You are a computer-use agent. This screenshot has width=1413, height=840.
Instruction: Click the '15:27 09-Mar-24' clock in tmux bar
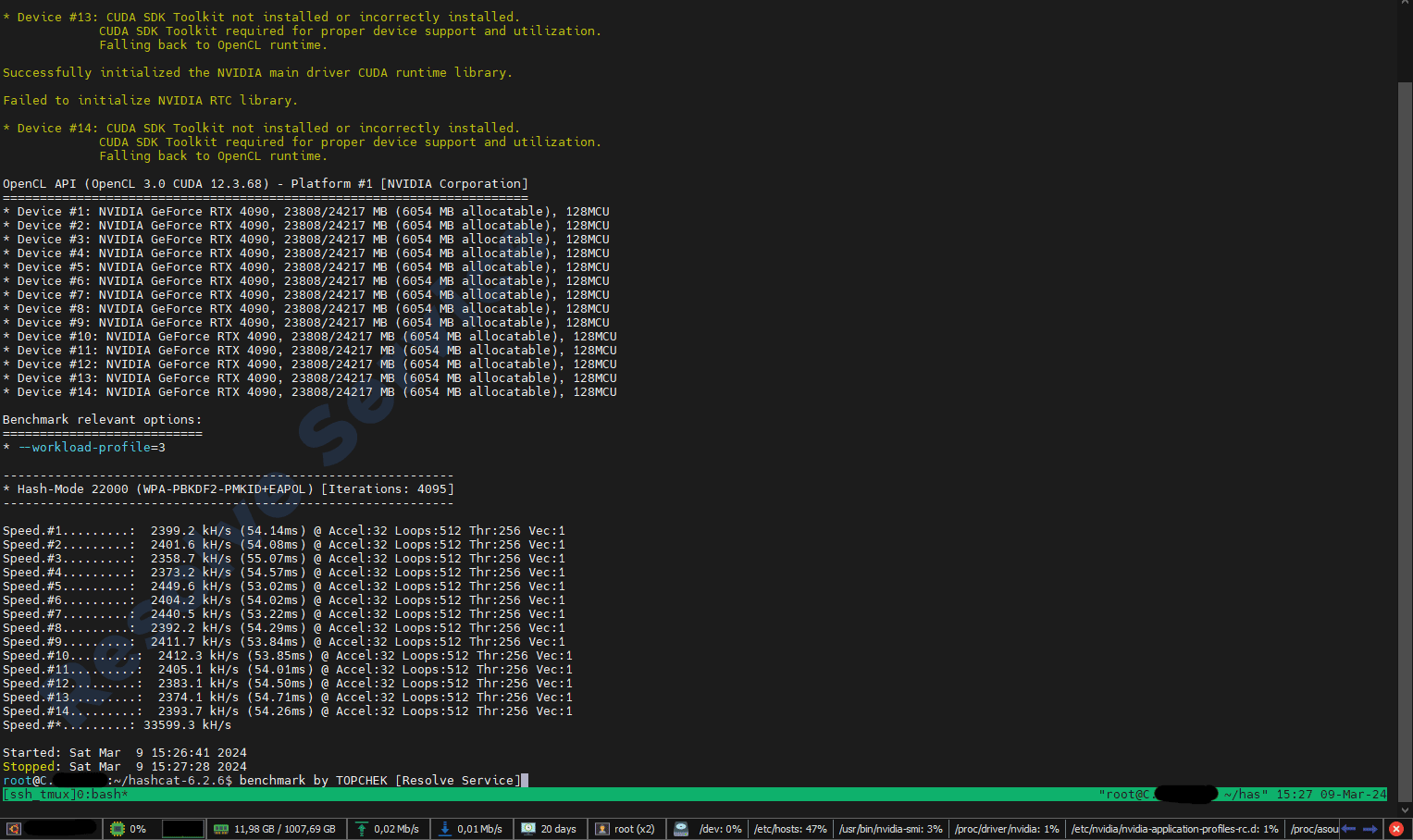[1332, 795]
